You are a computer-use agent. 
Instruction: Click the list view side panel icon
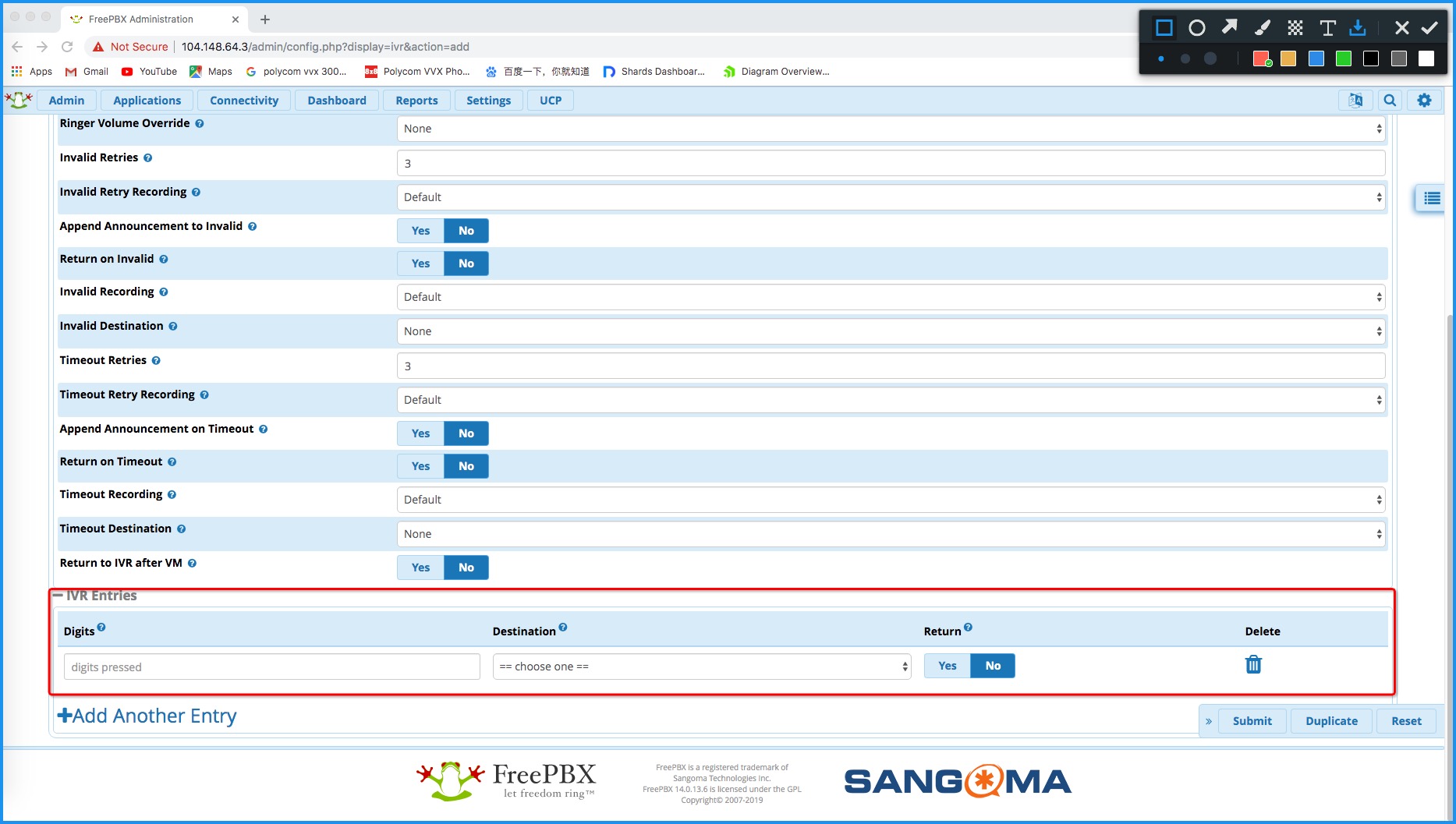pos(1432,198)
